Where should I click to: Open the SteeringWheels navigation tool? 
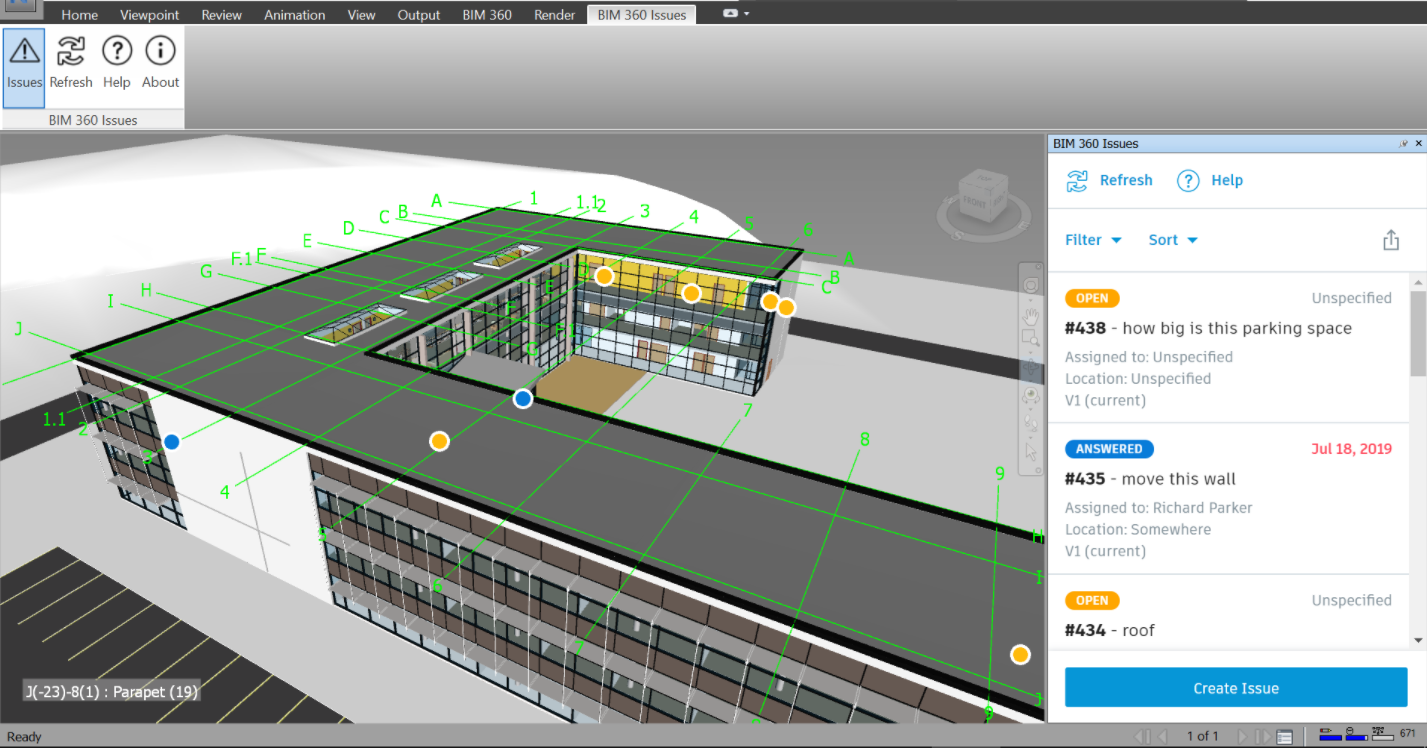(1031, 285)
